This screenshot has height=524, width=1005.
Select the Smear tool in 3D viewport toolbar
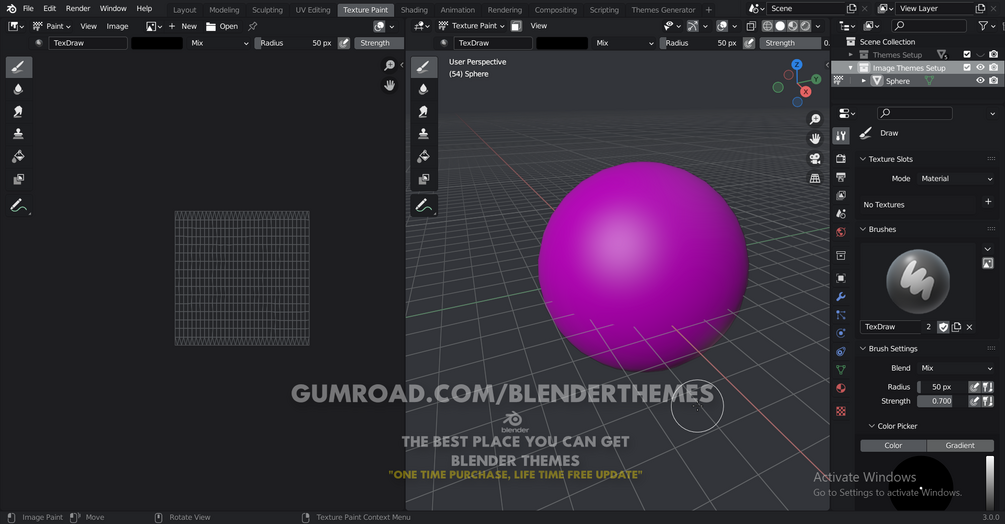(x=423, y=111)
